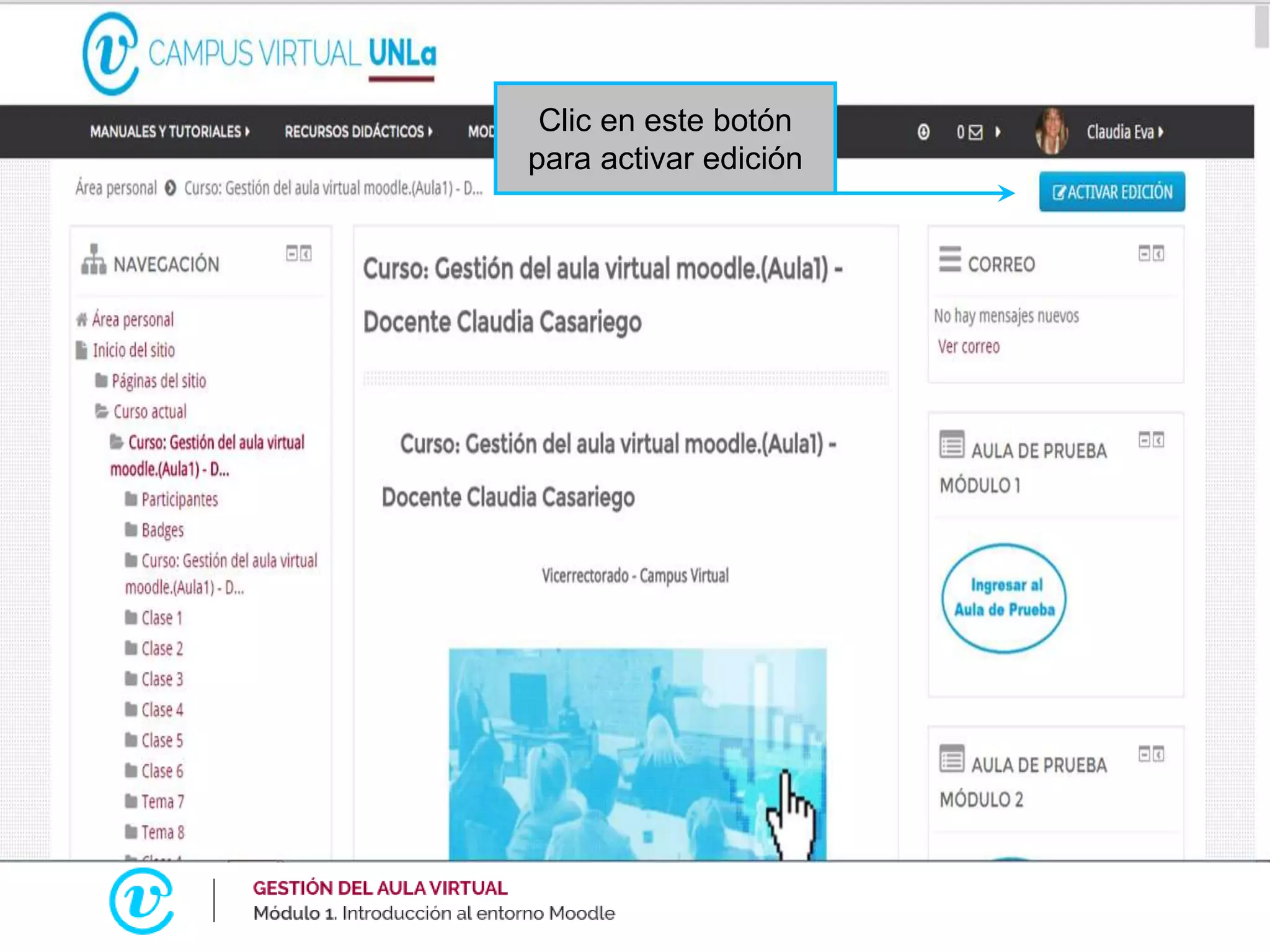
Task: Dock Aula de Prueba Módulo 1 block
Action: coord(1158,439)
